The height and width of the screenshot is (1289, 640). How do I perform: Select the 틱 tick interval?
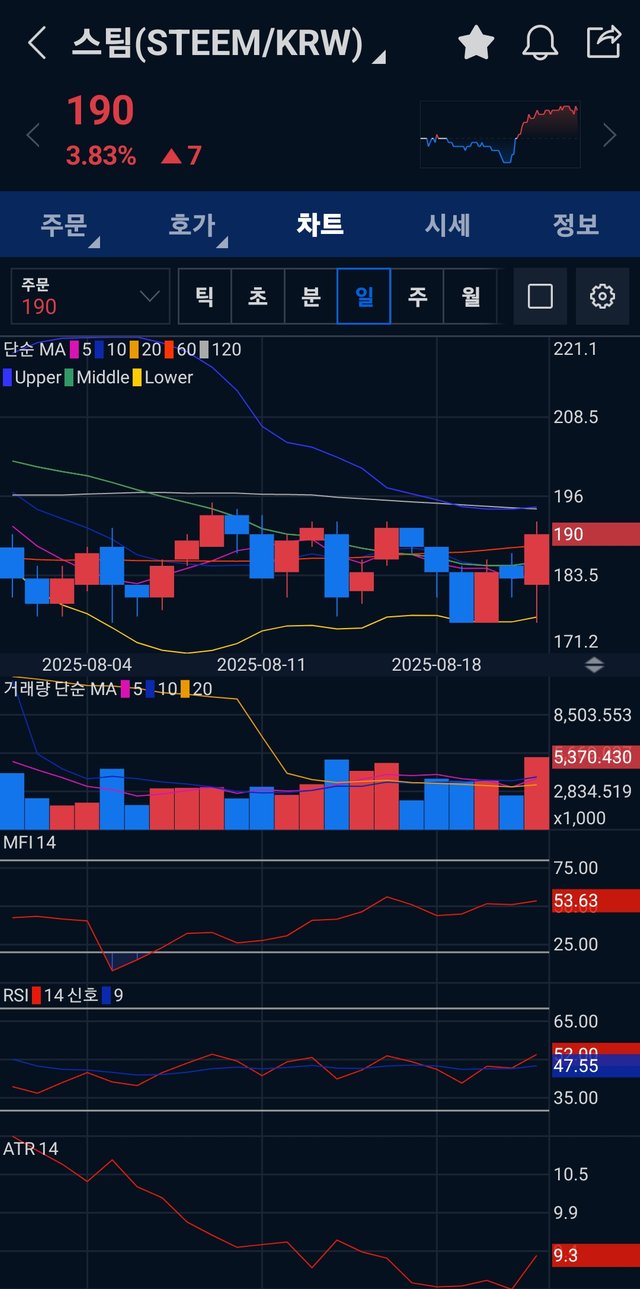click(205, 296)
